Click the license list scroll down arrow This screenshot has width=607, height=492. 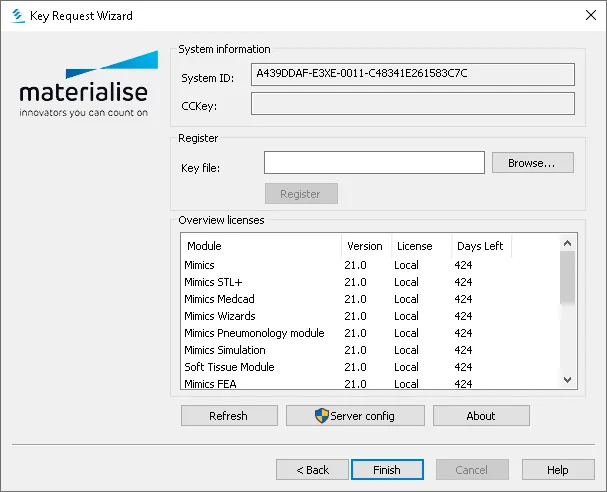pyautogui.click(x=568, y=380)
